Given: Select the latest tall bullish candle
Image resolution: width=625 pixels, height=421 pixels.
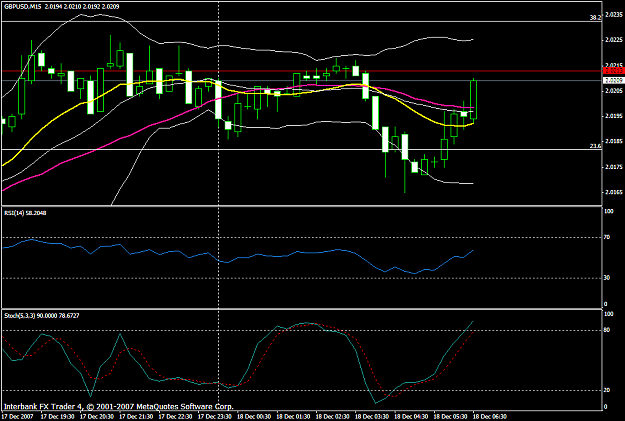Looking at the screenshot, I should coord(474,99).
